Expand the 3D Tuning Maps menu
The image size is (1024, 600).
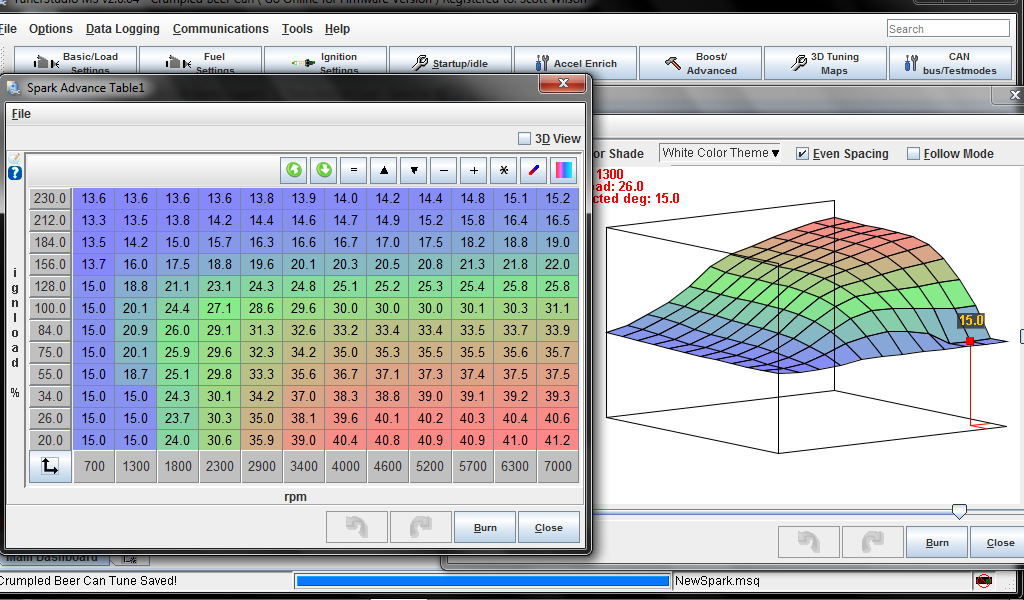pyautogui.click(x=825, y=63)
